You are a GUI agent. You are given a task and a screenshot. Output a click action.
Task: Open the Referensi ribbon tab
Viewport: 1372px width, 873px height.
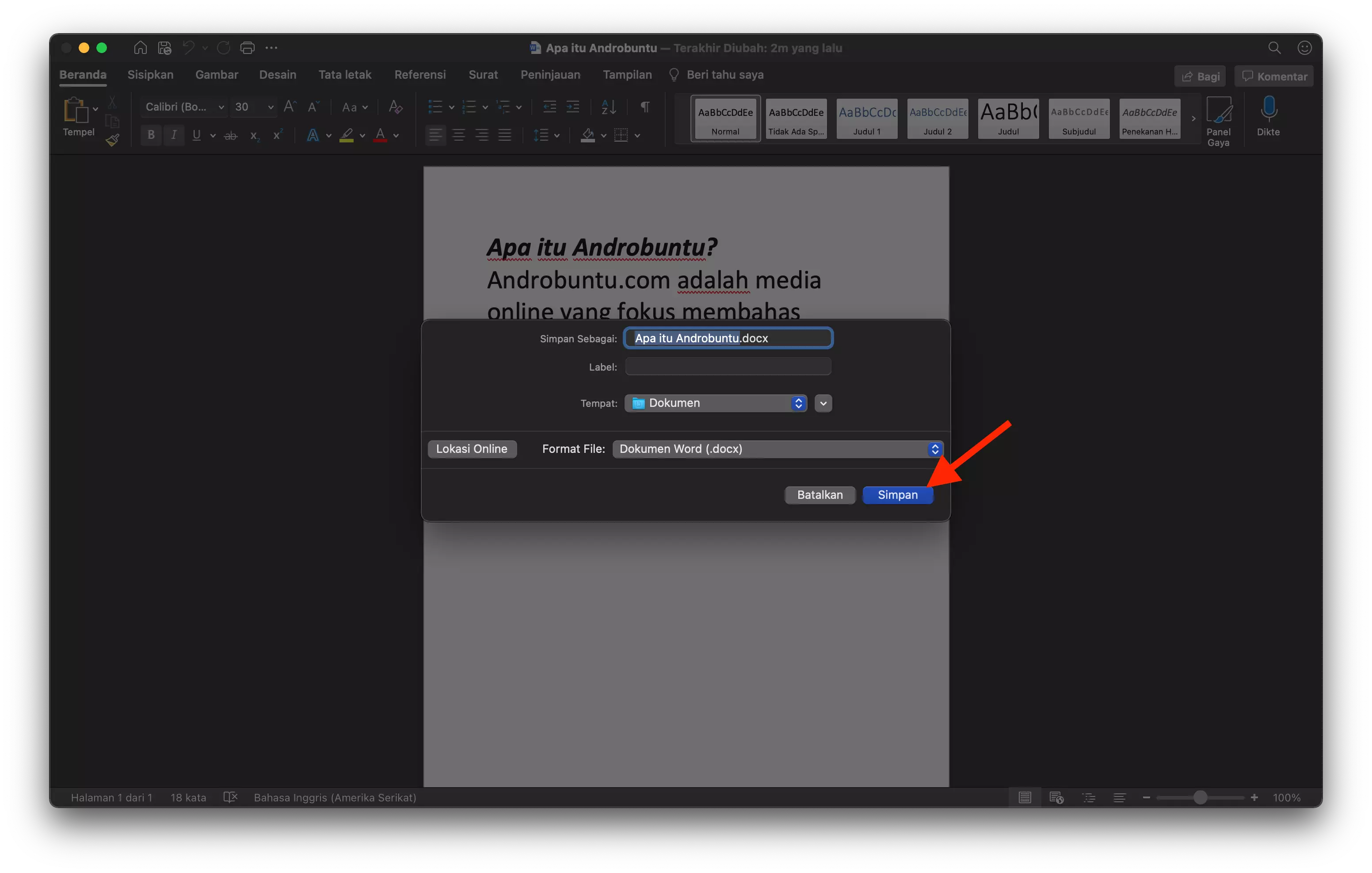pyautogui.click(x=420, y=75)
